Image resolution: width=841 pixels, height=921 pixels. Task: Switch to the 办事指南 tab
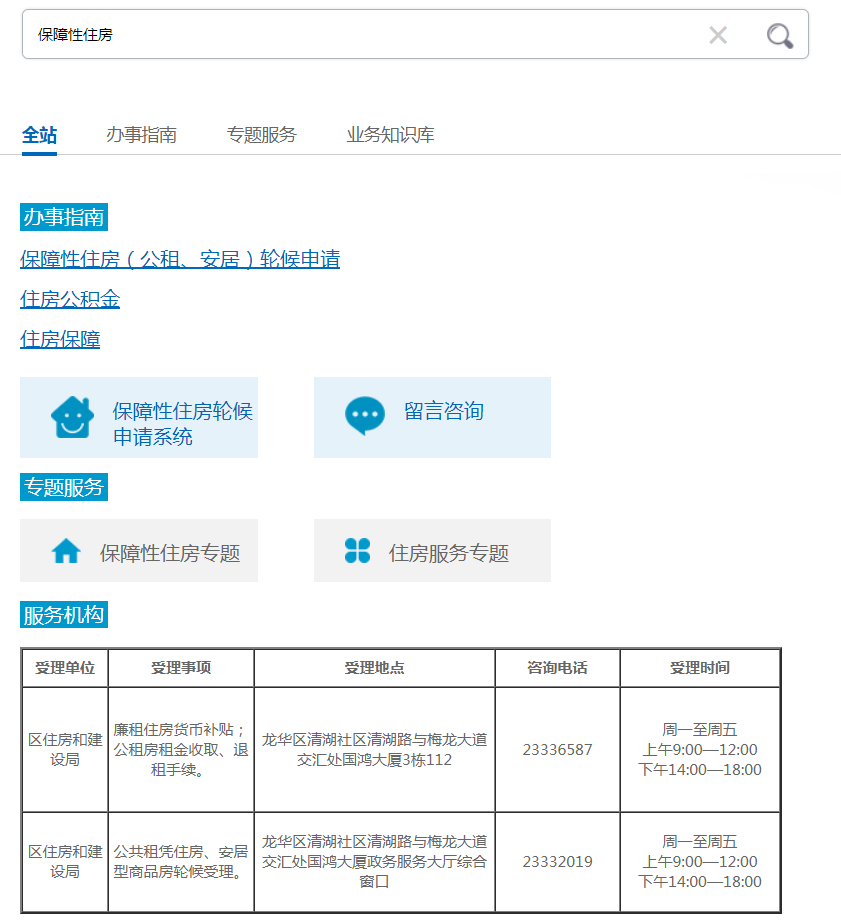141,135
